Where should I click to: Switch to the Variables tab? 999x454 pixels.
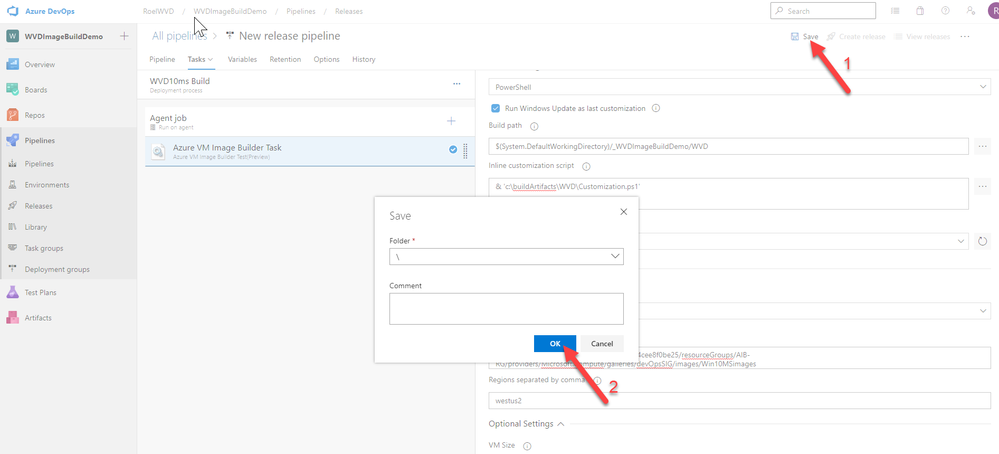(242, 59)
